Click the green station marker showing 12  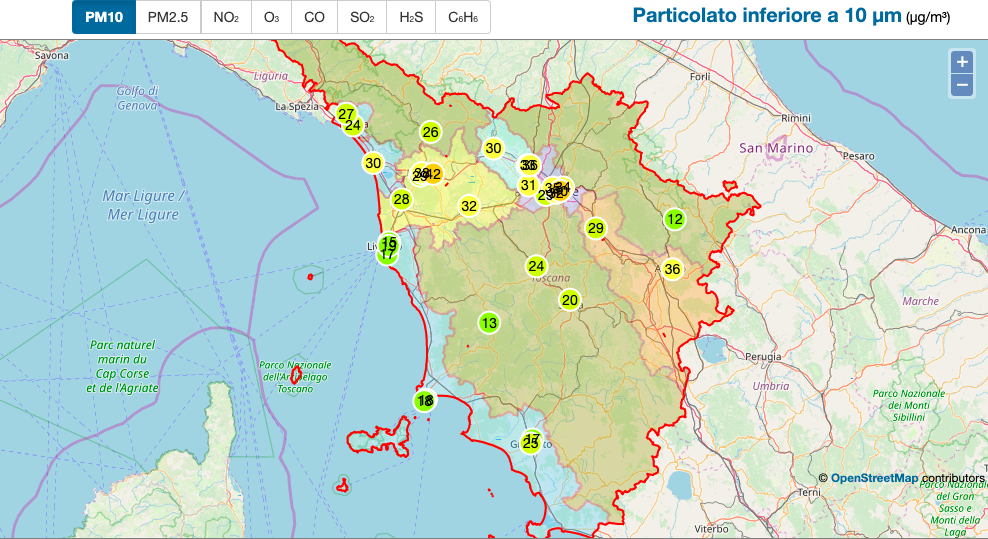click(x=675, y=220)
